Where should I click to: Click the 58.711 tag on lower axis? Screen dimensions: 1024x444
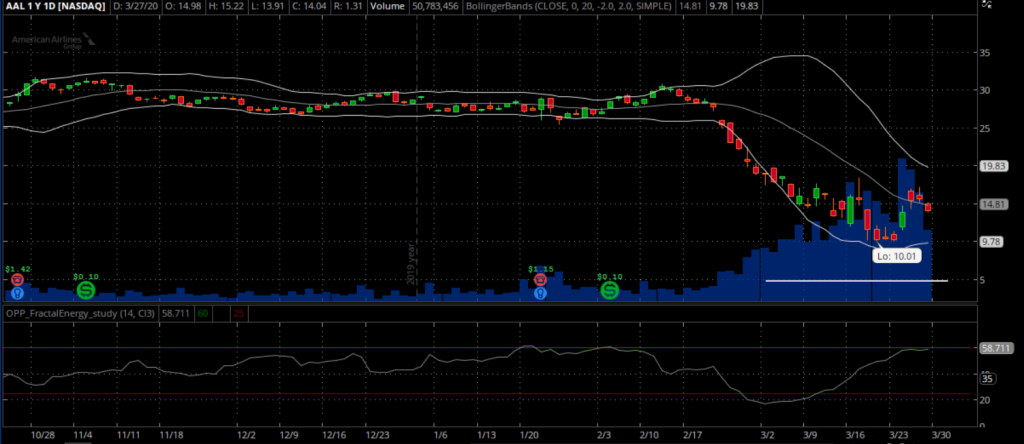997,349
